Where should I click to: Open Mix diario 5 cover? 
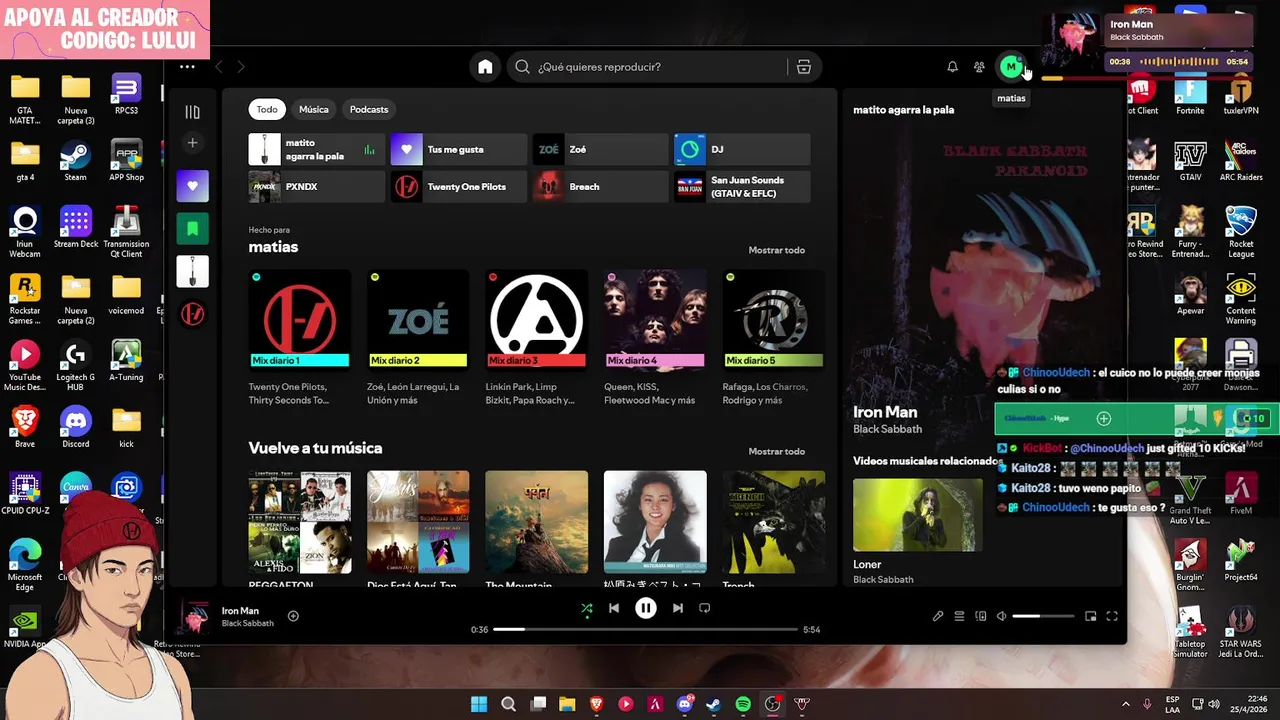point(773,319)
